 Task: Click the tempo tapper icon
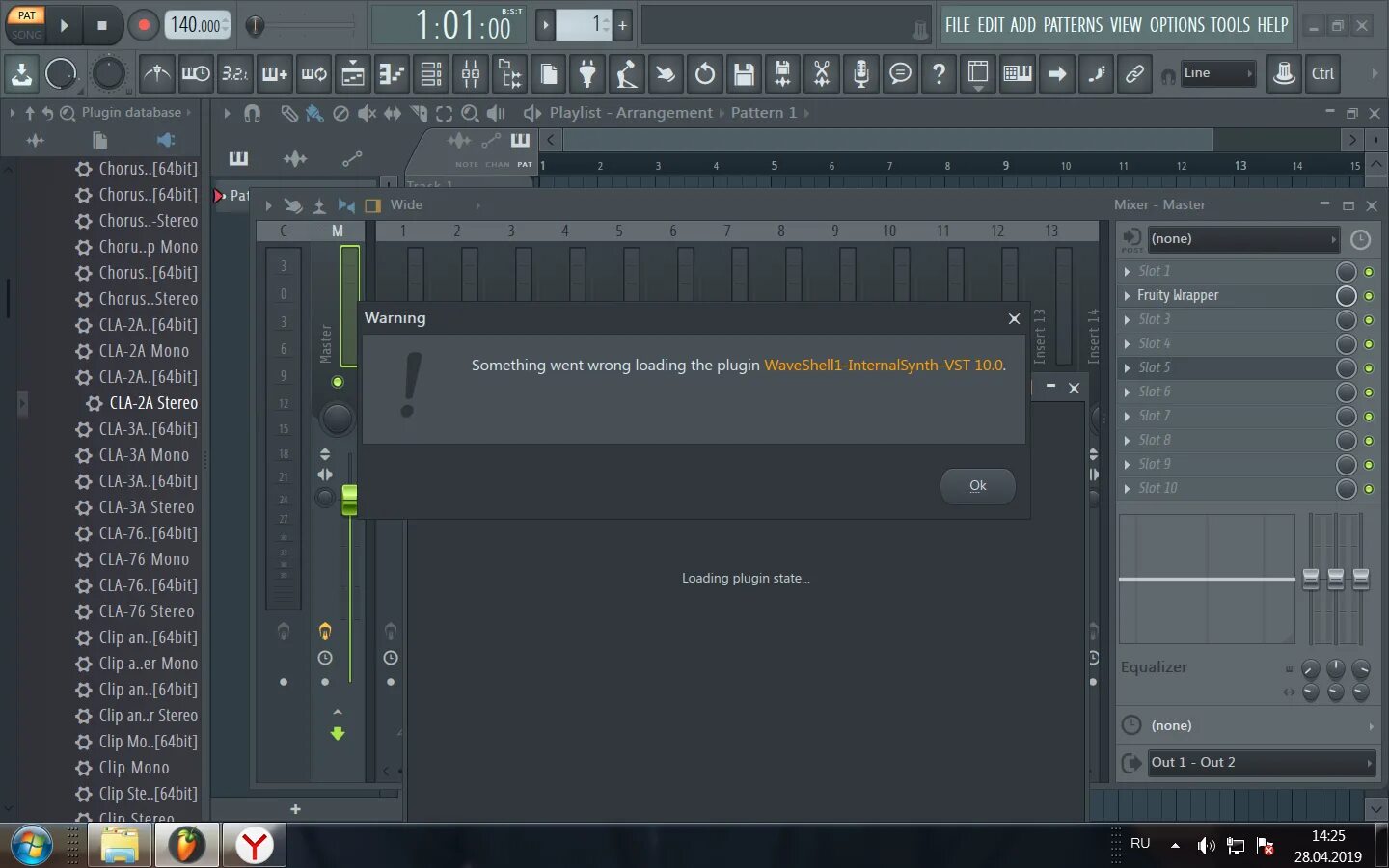[627, 73]
